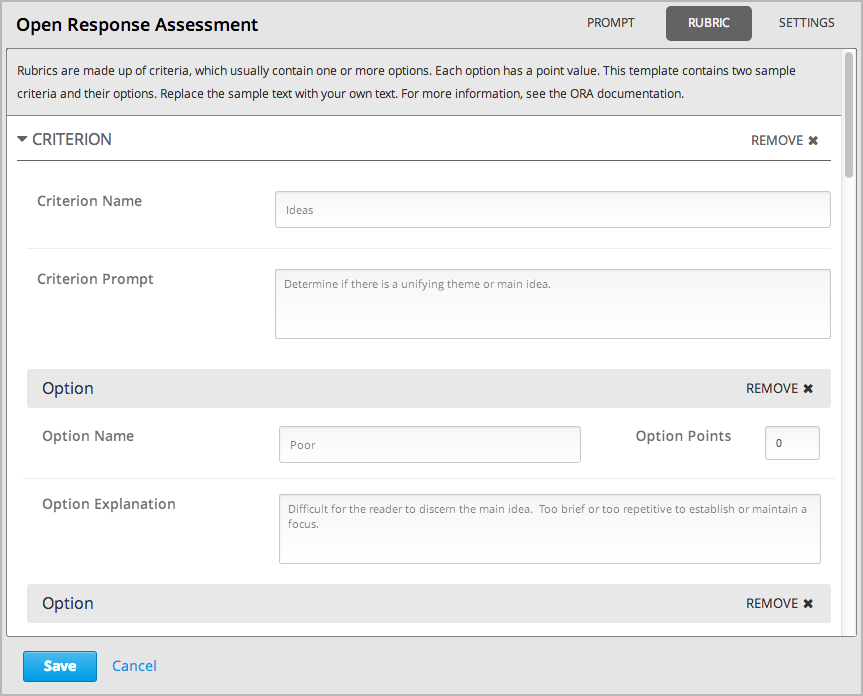Click the Criterion Prompt label
The height and width of the screenshot is (696, 863).
pos(95,280)
